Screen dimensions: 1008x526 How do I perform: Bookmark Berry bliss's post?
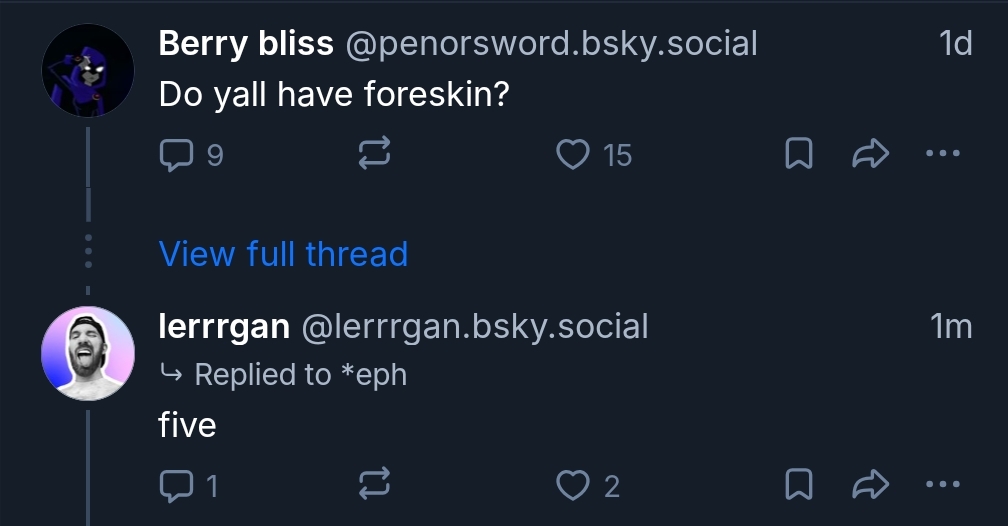pyautogui.click(x=798, y=155)
